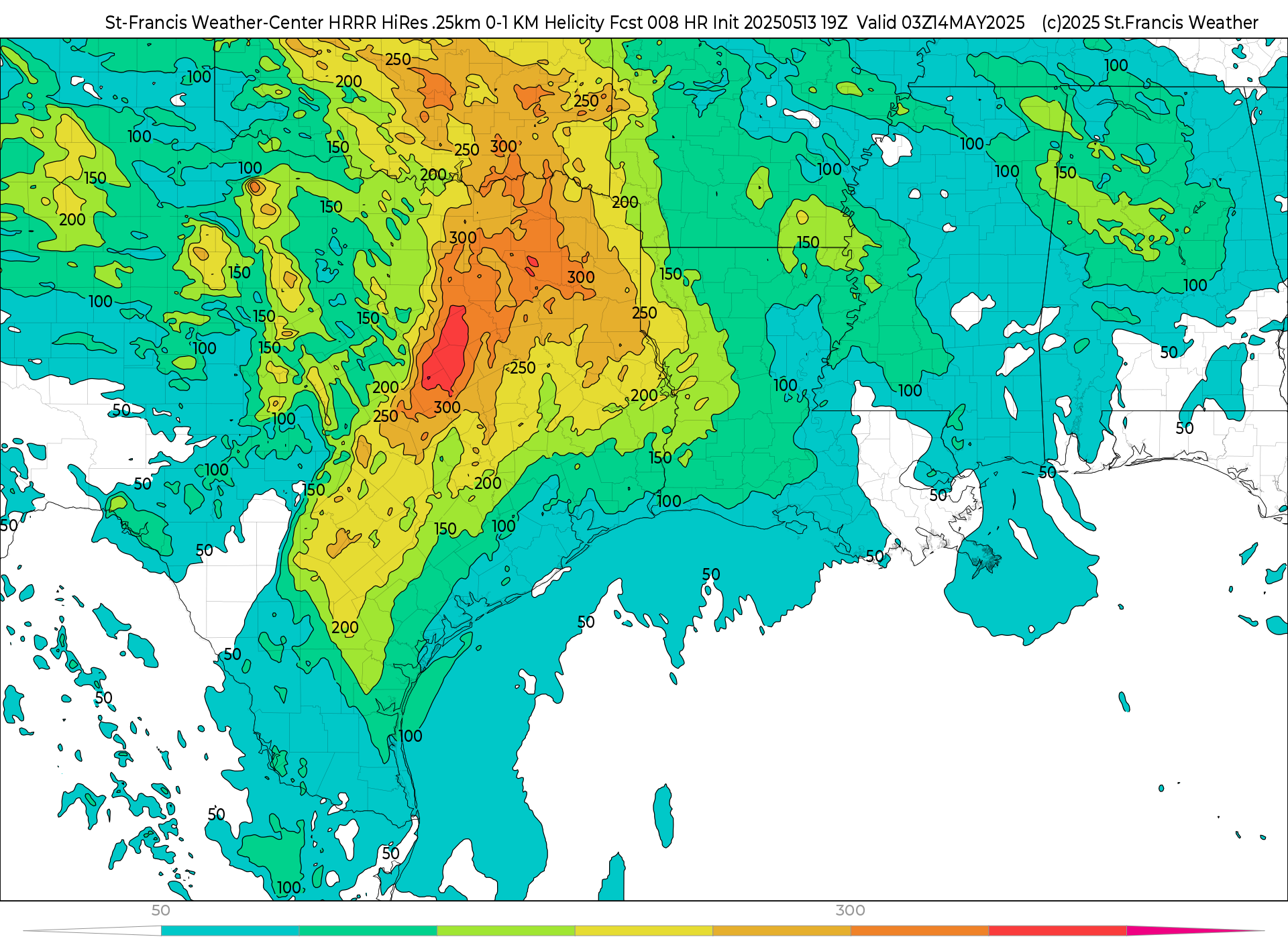
Task: Select the yellow color bar segment
Action: 644,930
